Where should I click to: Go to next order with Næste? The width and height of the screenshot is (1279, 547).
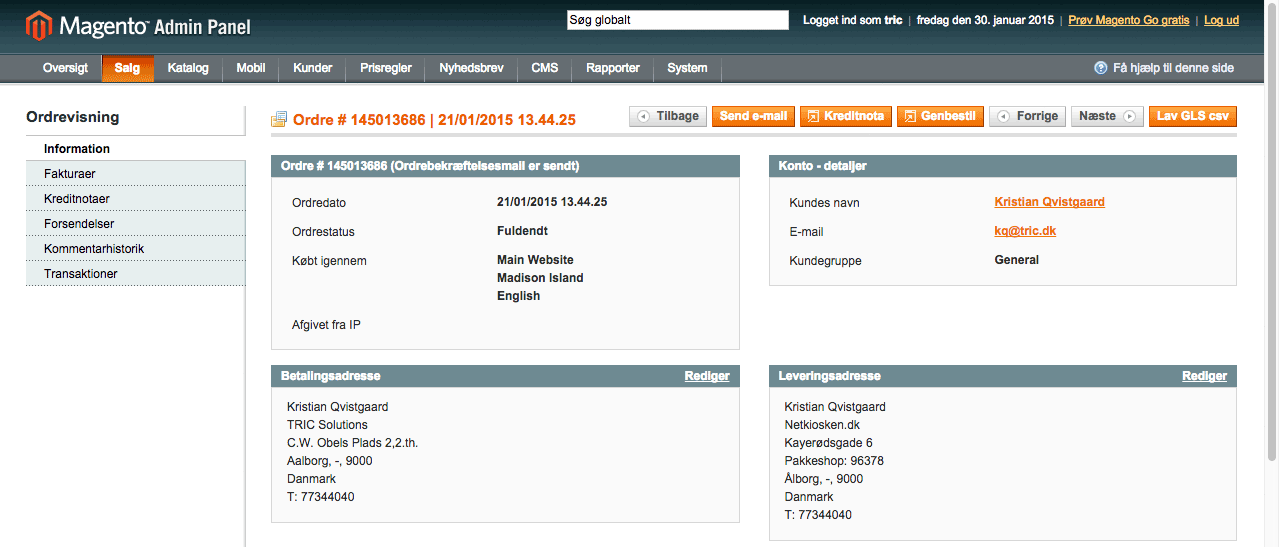tap(1107, 116)
